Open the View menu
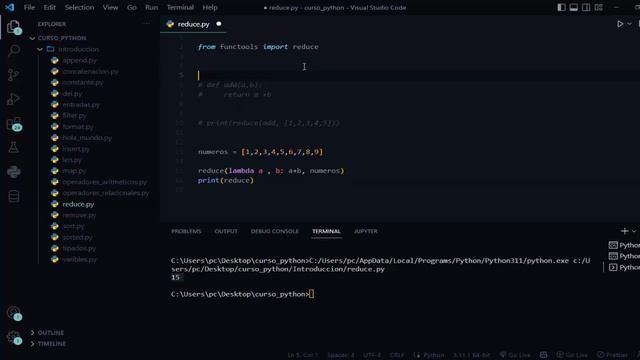Screen dimensions: 640x360 pos(110,7)
